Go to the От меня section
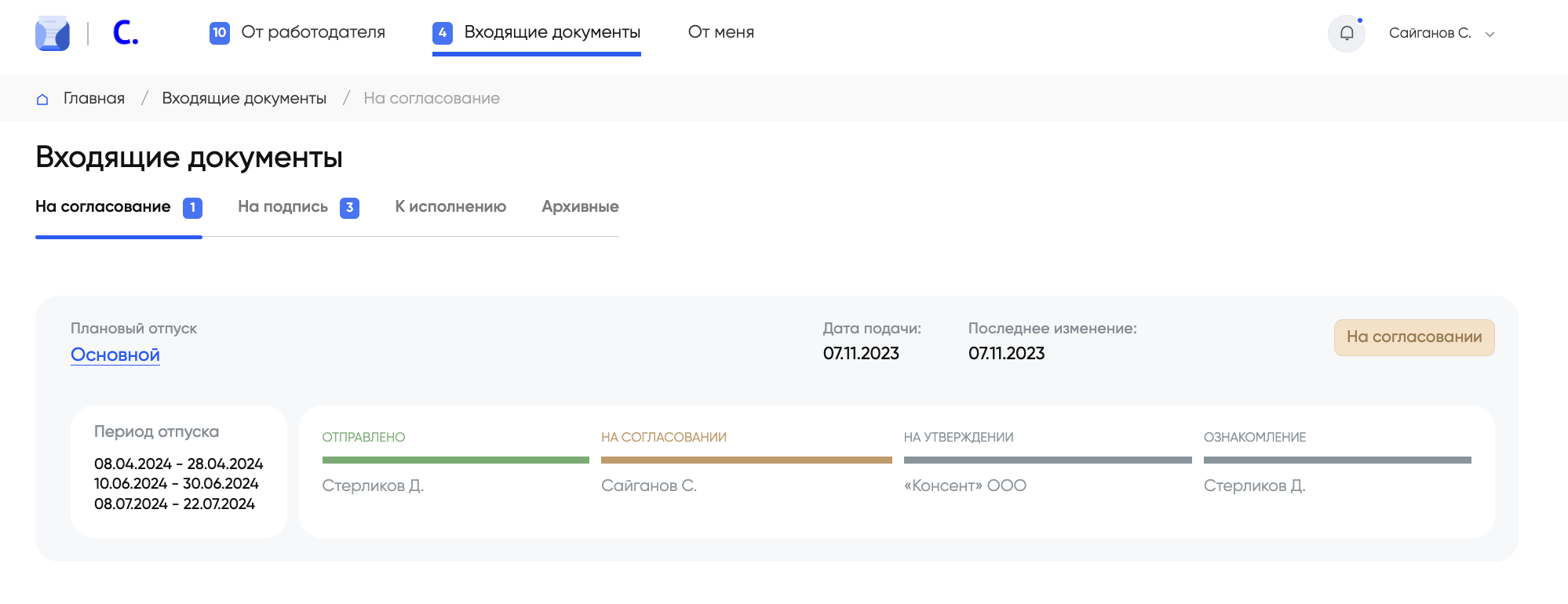Screen dimensions: 1568x604 (x=720, y=32)
